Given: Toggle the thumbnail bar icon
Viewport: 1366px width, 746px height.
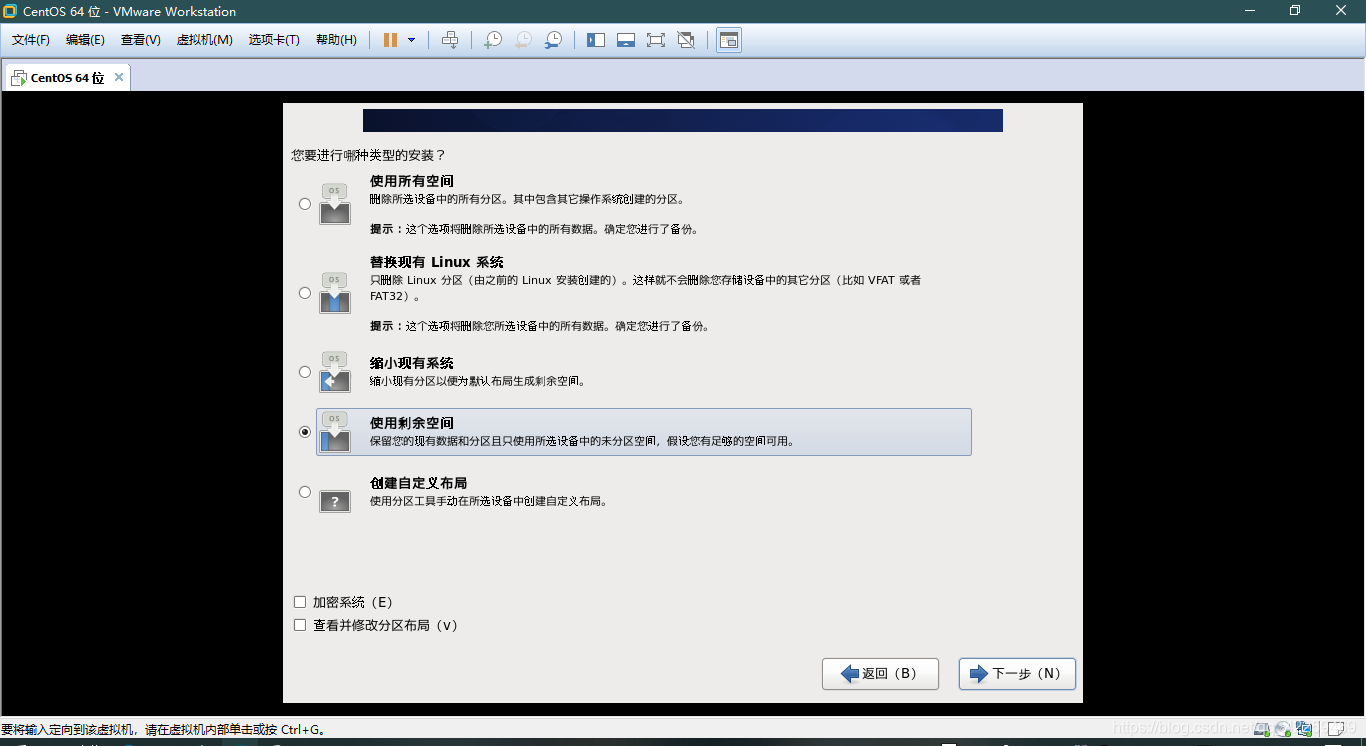Looking at the screenshot, I should point(626,40).
